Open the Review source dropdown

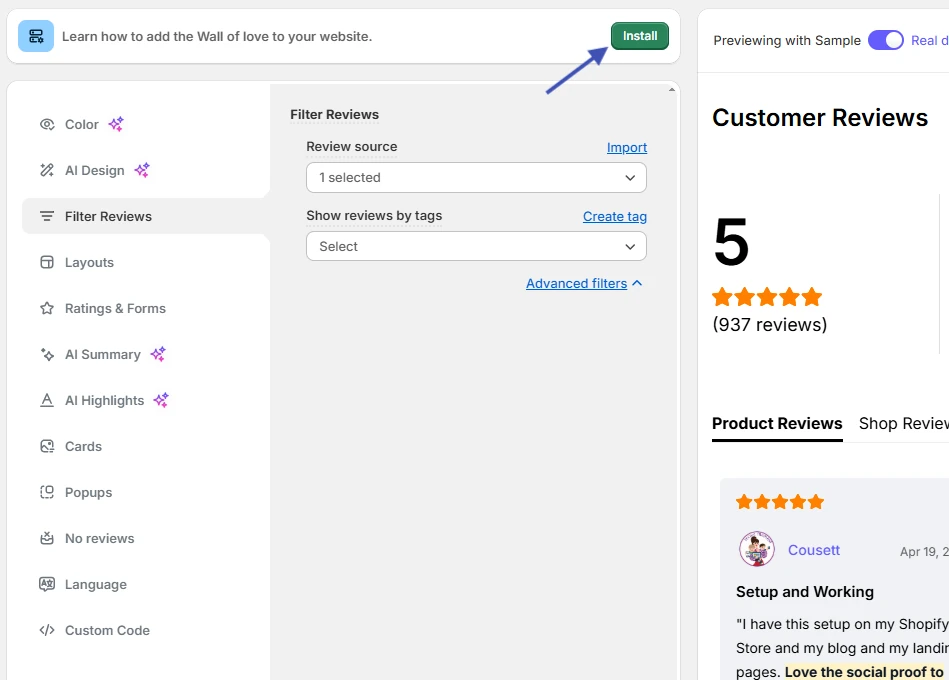click(476, 177)
